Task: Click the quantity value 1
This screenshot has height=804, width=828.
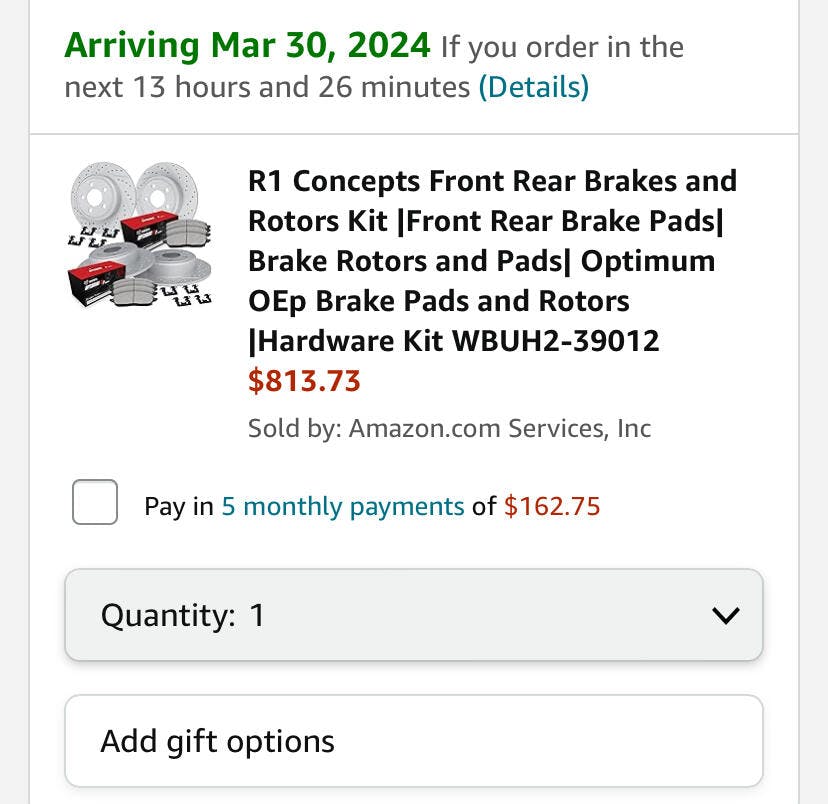Action: (x=257, y=615)
